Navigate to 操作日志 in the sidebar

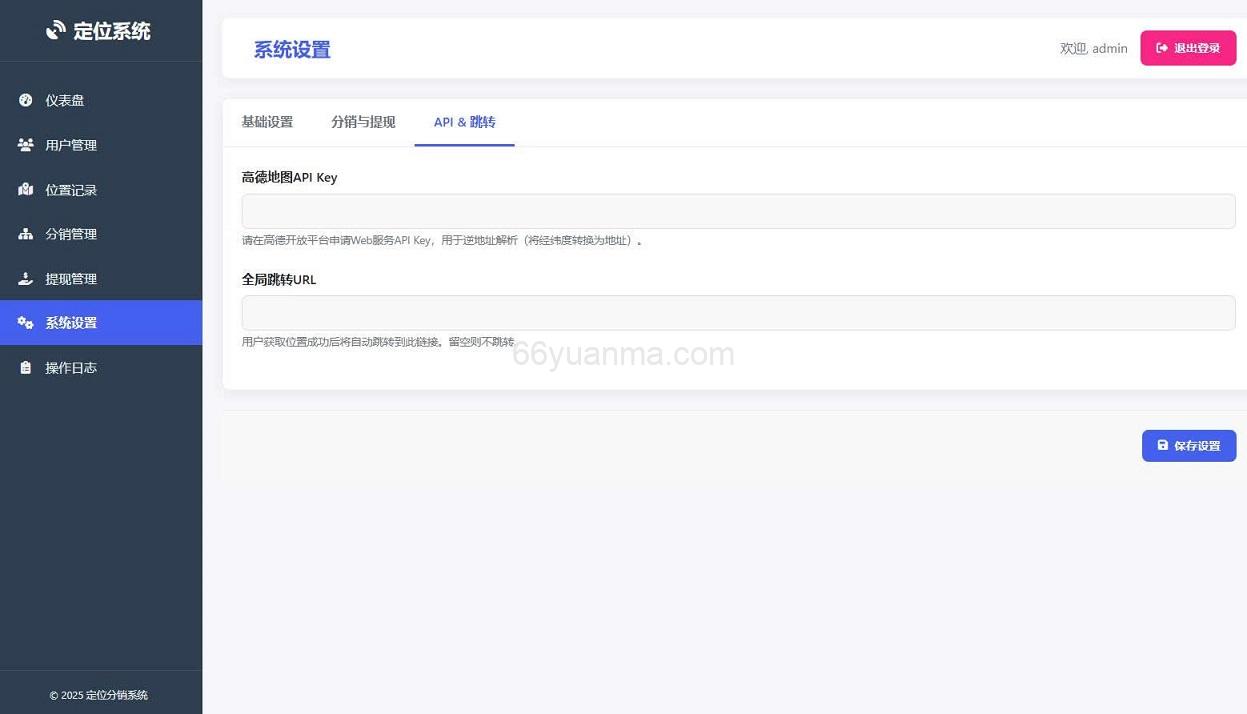click(x=71, y=367)
